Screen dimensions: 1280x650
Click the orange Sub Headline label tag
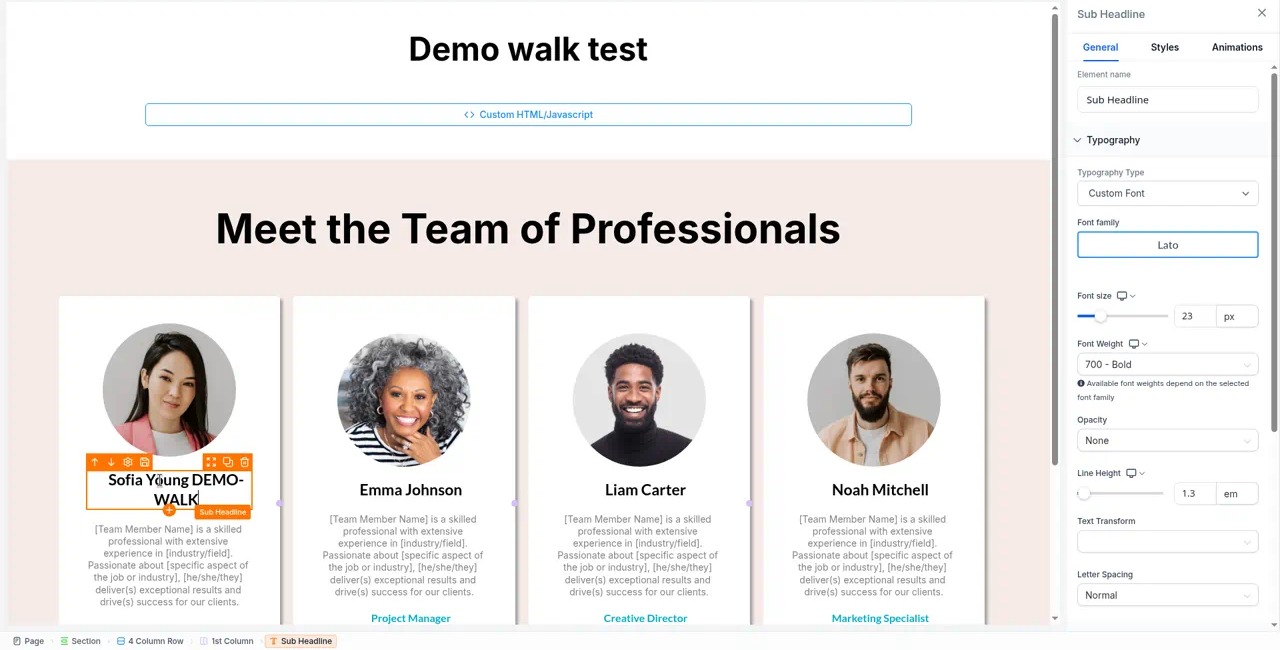click(x=223, y=512)
